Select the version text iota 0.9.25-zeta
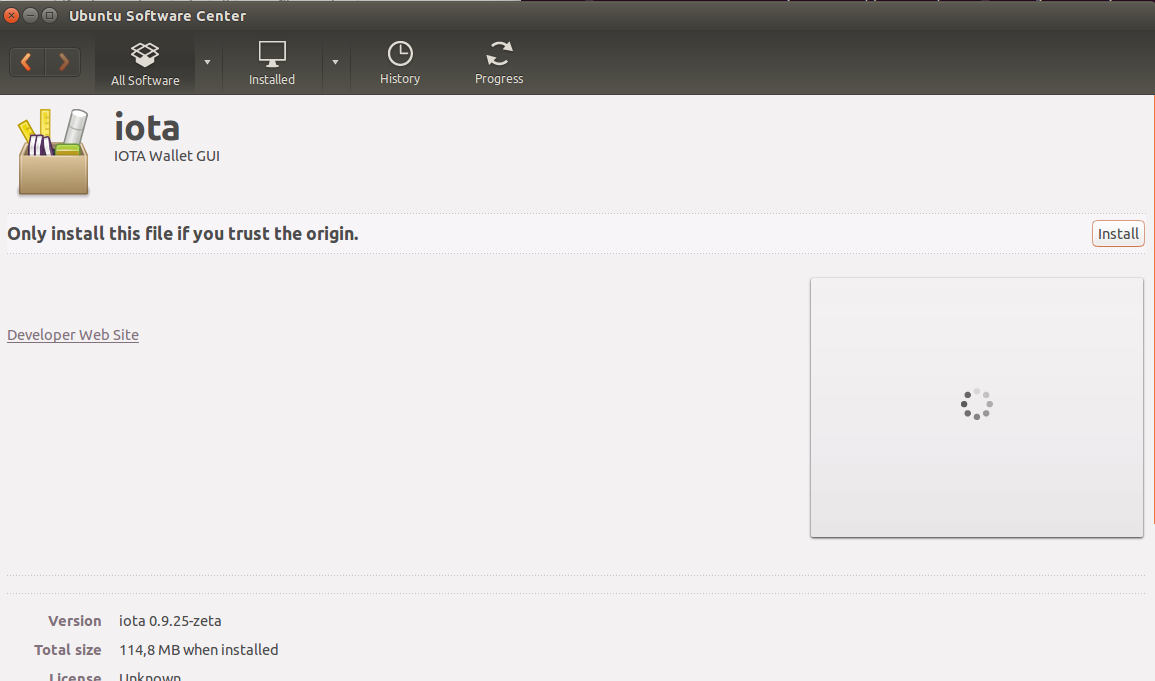The width and height of the screenshot is (1155, 681). point(170,621)
